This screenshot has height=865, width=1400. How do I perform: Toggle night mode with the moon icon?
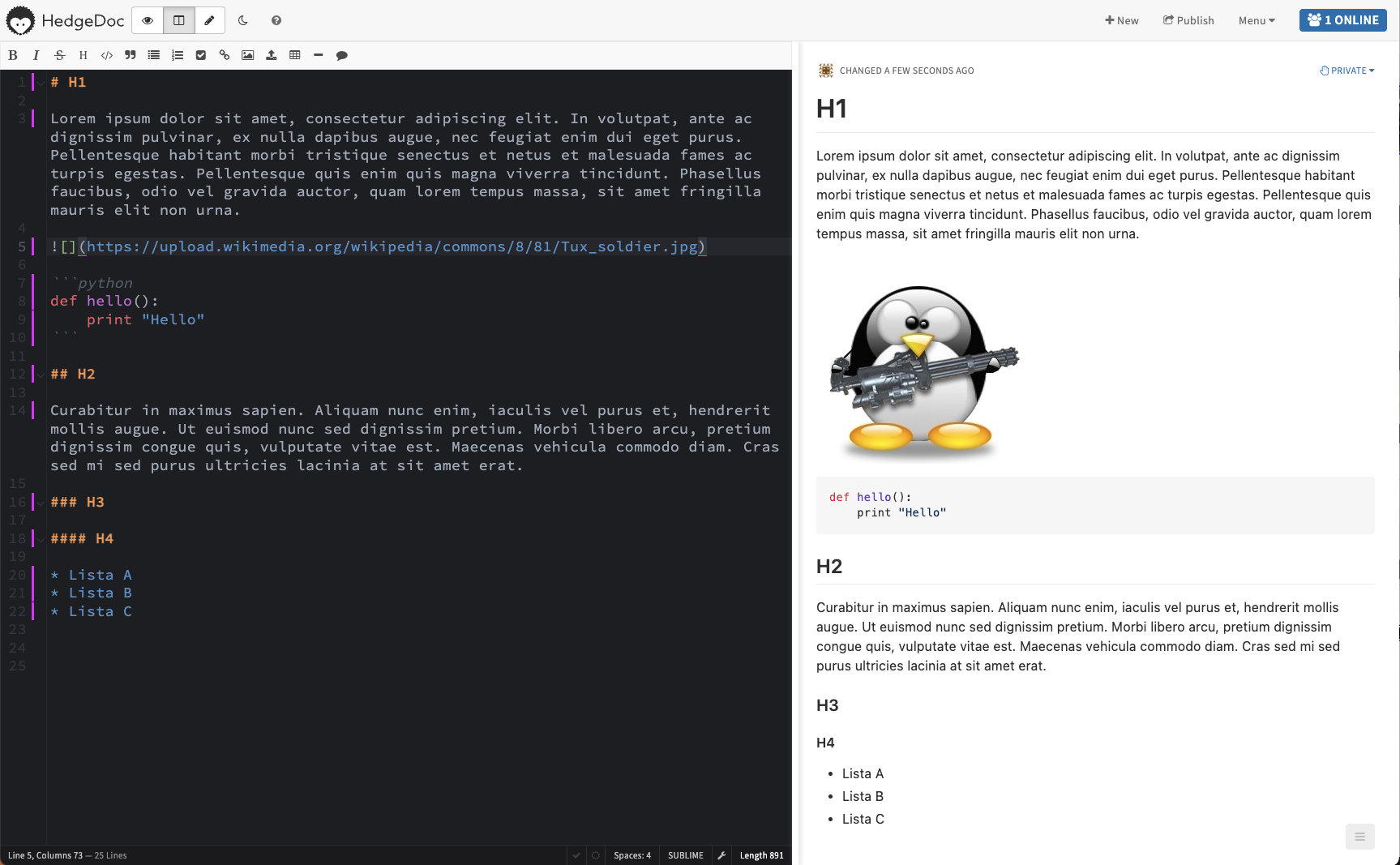pos(243,20)
